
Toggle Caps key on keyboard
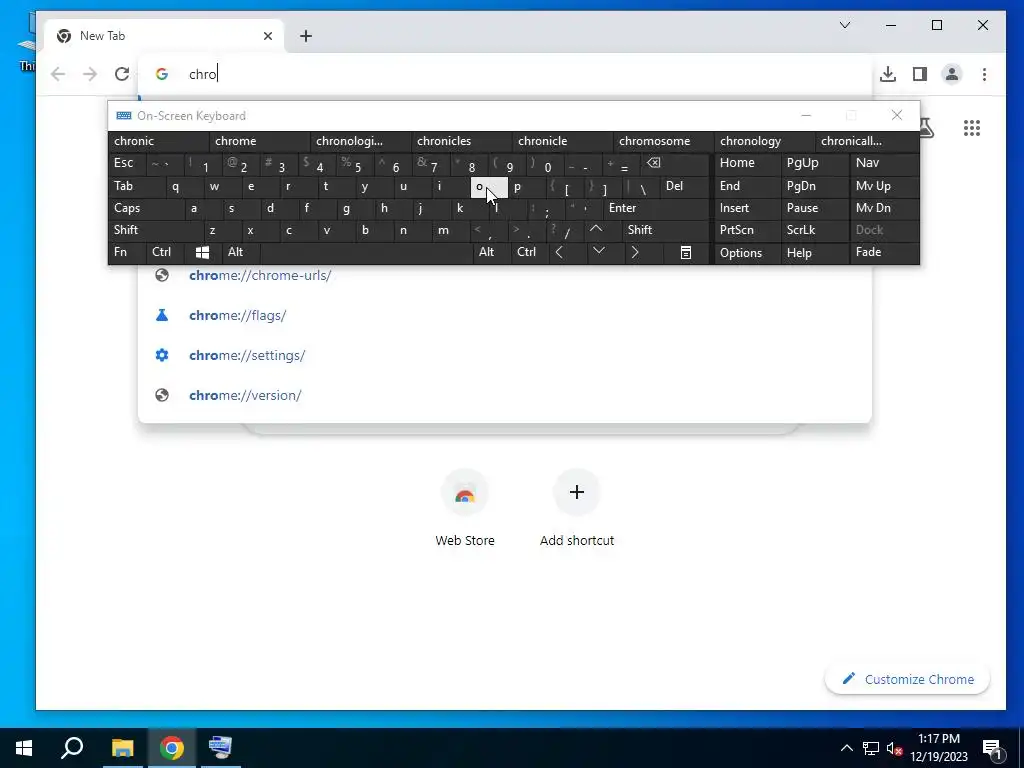click(145, 208)
